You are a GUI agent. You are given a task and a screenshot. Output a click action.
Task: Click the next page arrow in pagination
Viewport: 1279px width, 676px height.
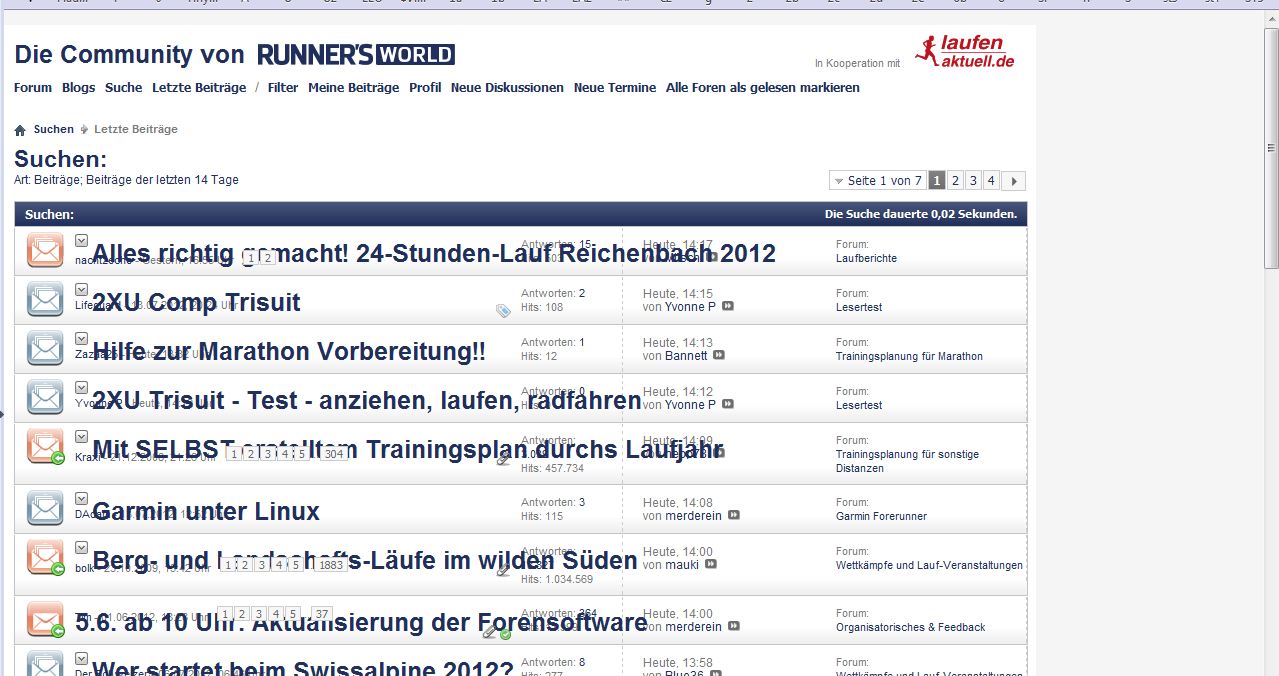1014,181
